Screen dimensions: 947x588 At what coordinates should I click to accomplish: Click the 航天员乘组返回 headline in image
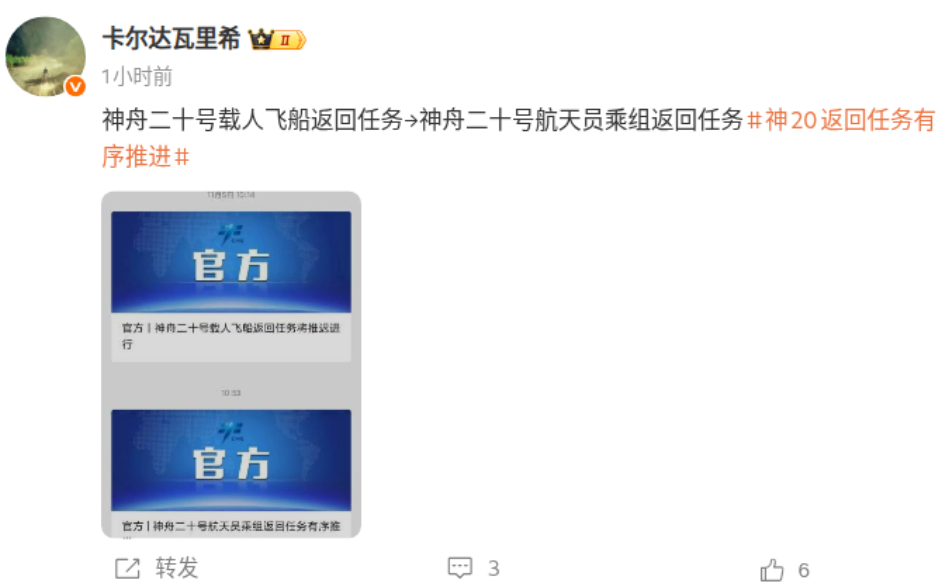[231, 526]
